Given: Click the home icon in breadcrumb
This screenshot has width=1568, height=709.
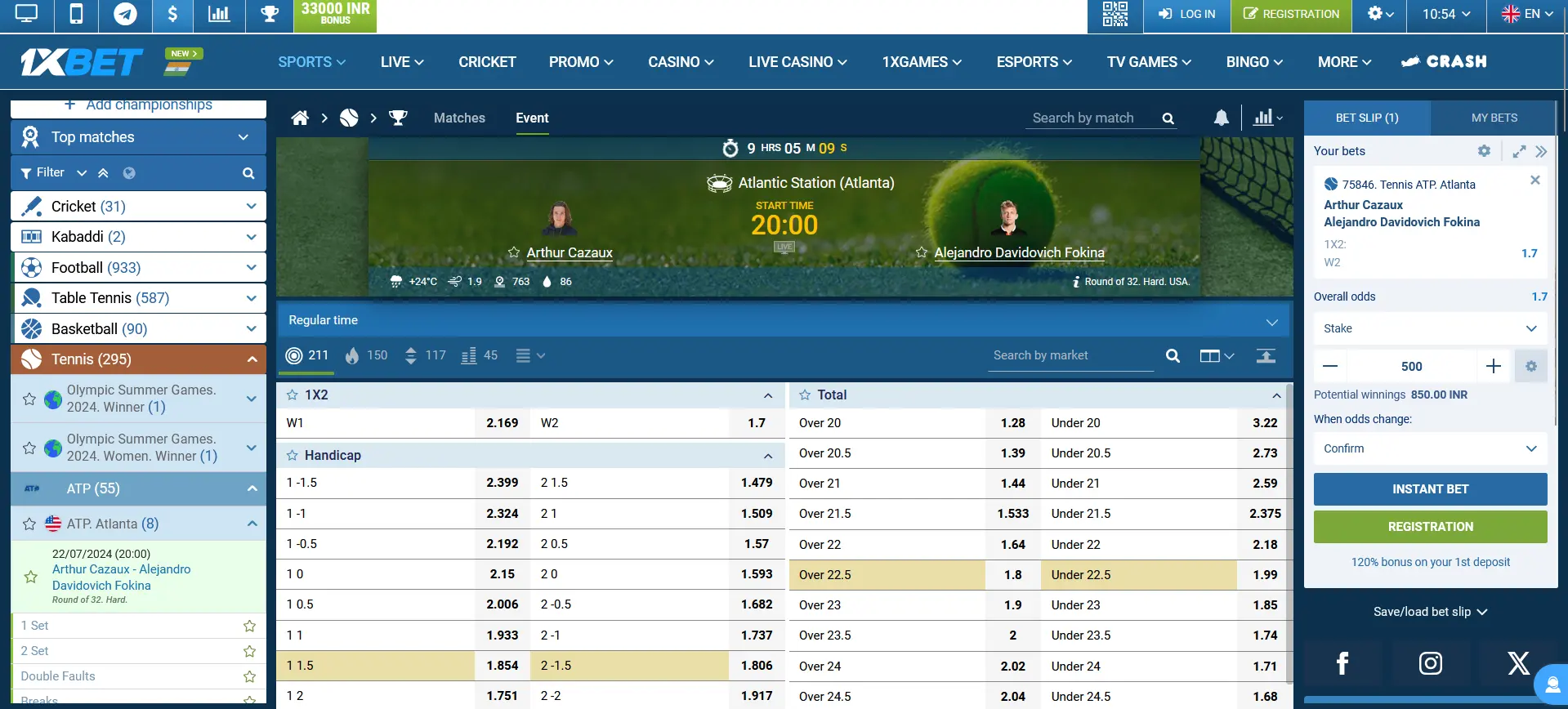Looking at the screenshot, I should [x=300, y=118].
